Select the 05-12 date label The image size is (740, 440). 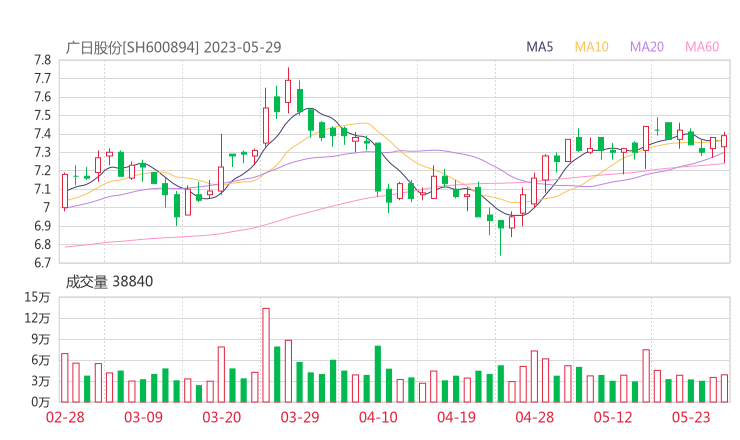[x=612, y=417]
